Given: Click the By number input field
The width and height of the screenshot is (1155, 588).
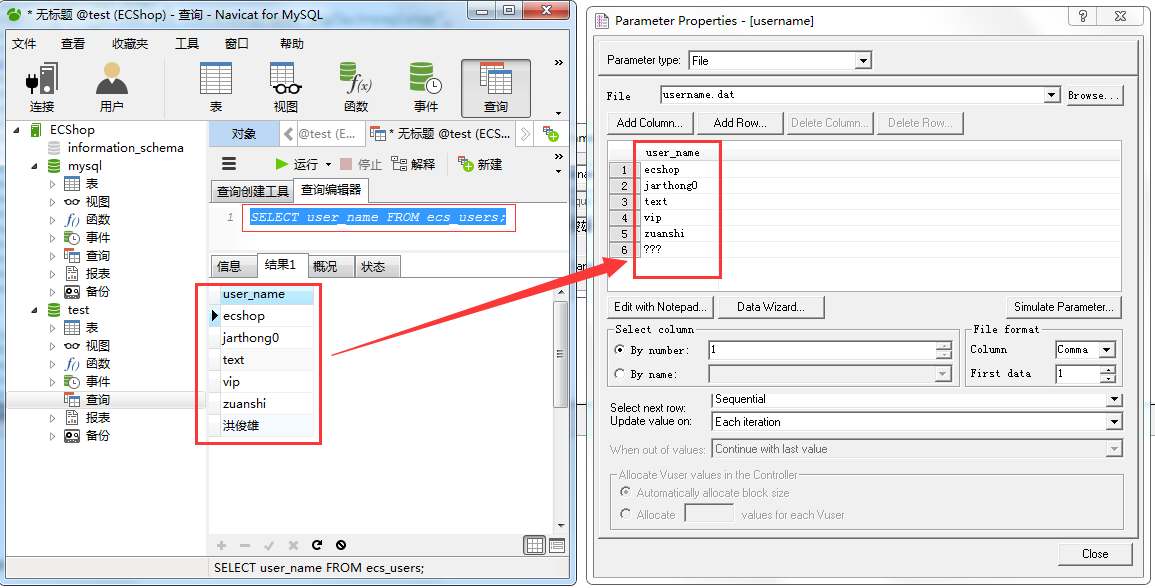Looking at the screenshot, I should [x=822, y=350].
